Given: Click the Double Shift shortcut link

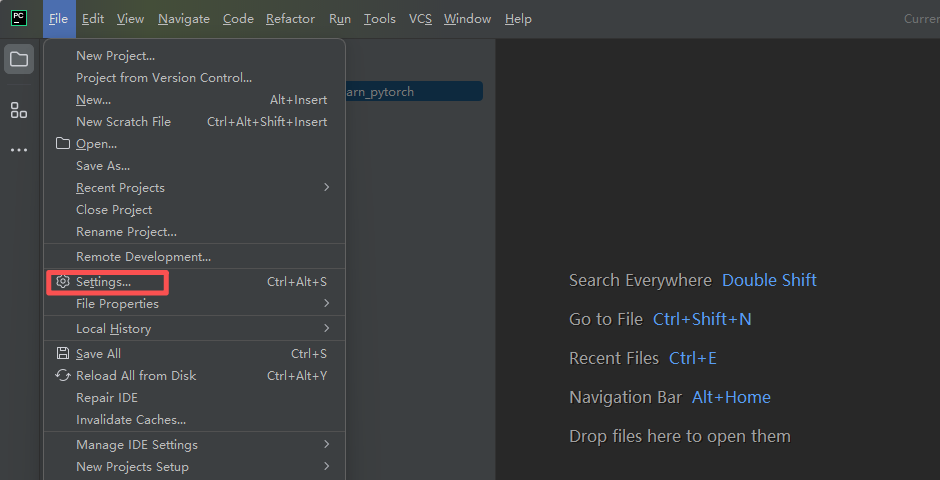Looking at the screenshot, I should pos(769,280).
